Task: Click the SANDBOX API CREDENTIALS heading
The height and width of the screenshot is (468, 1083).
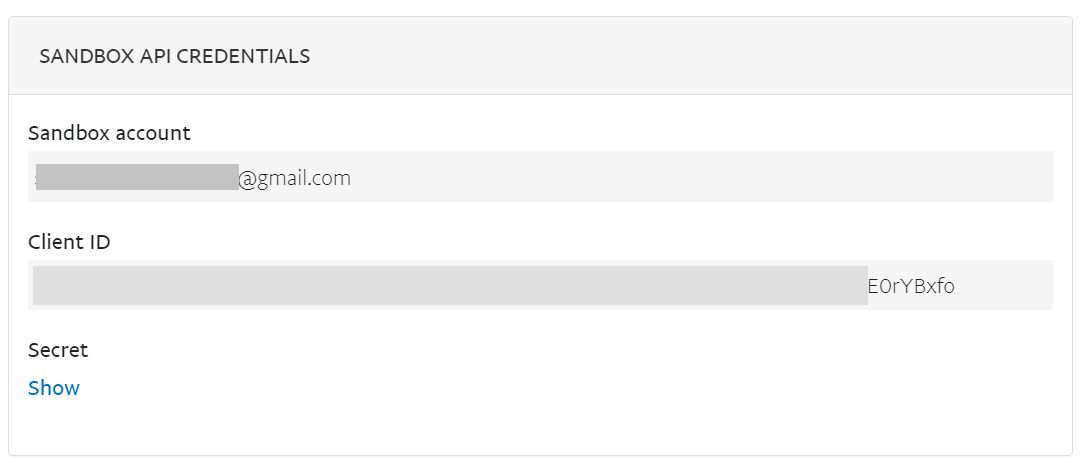Action: (x=175, y=57)
